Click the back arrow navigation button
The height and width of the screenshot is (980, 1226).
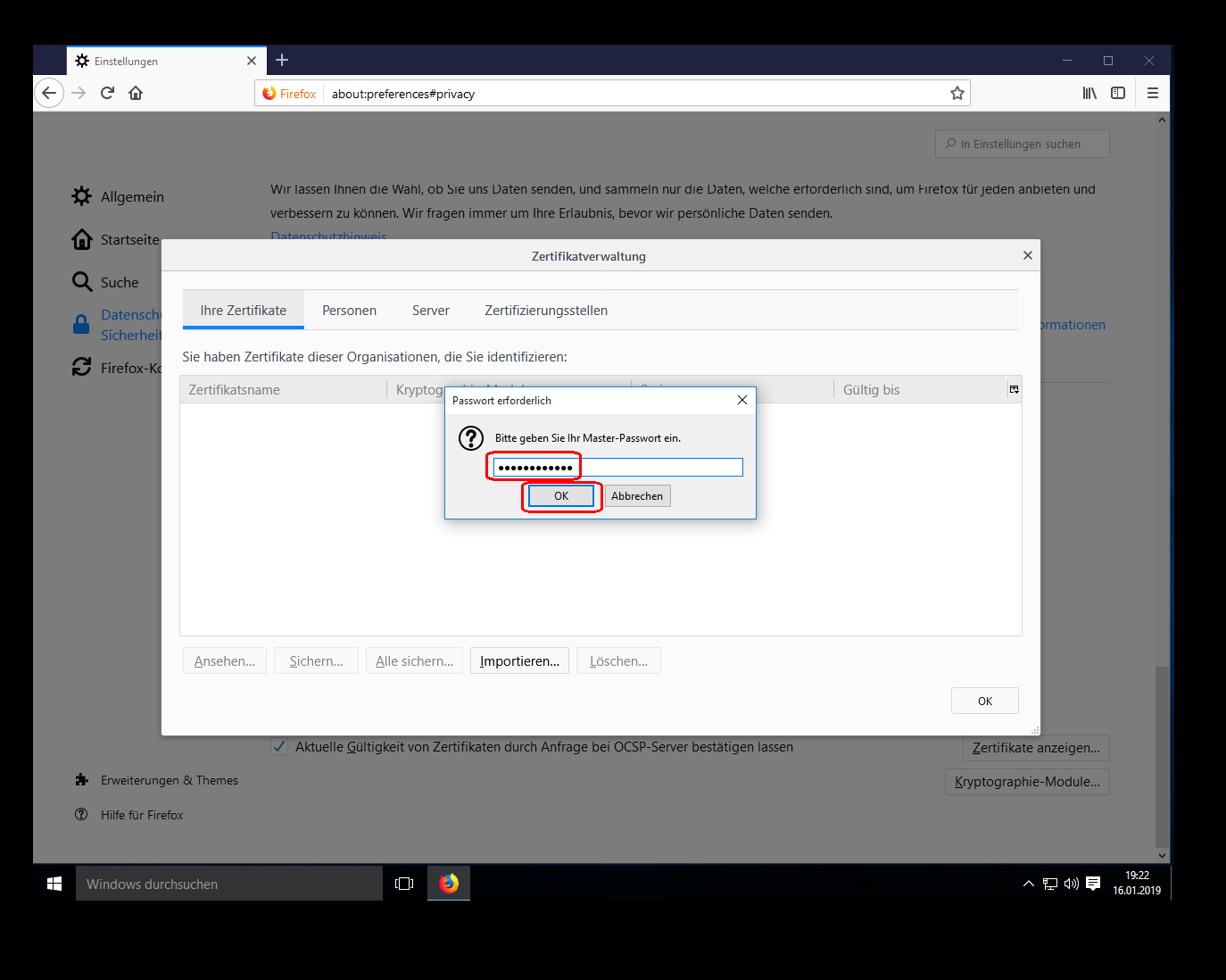(49, 93)
